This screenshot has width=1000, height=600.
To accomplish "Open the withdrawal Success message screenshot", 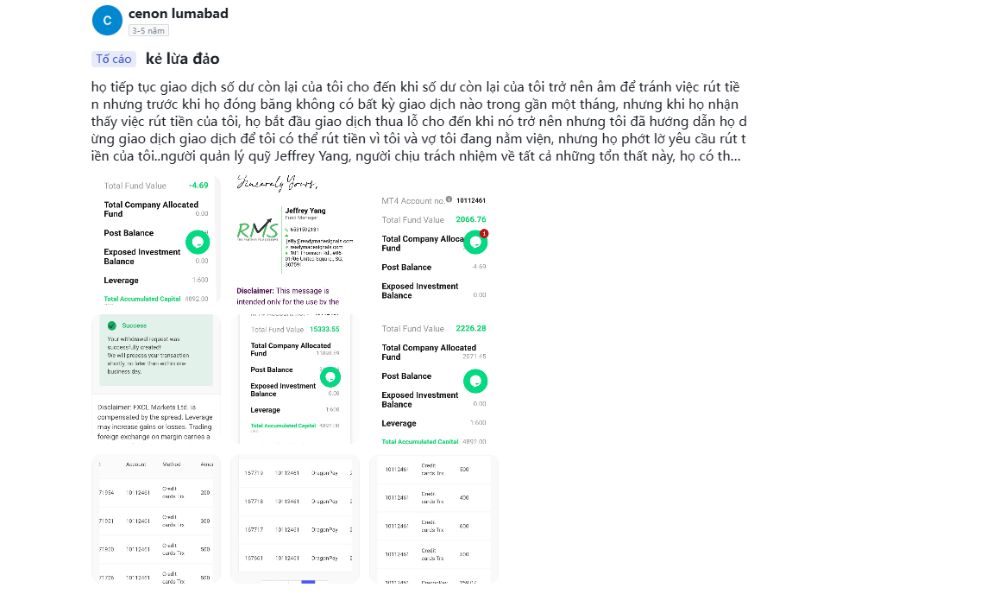I will (x=156, y=378).
